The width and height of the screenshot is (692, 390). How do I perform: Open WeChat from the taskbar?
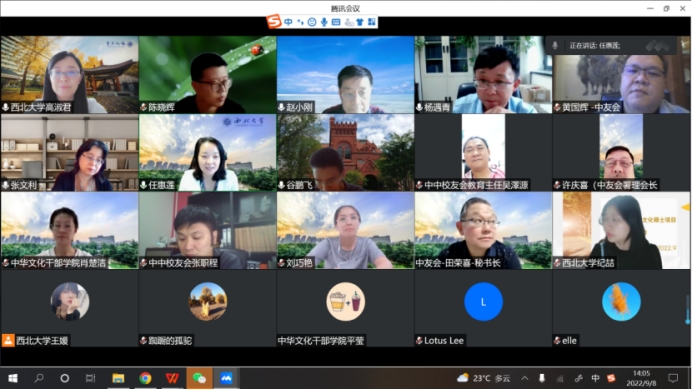[x=199, y=378]
